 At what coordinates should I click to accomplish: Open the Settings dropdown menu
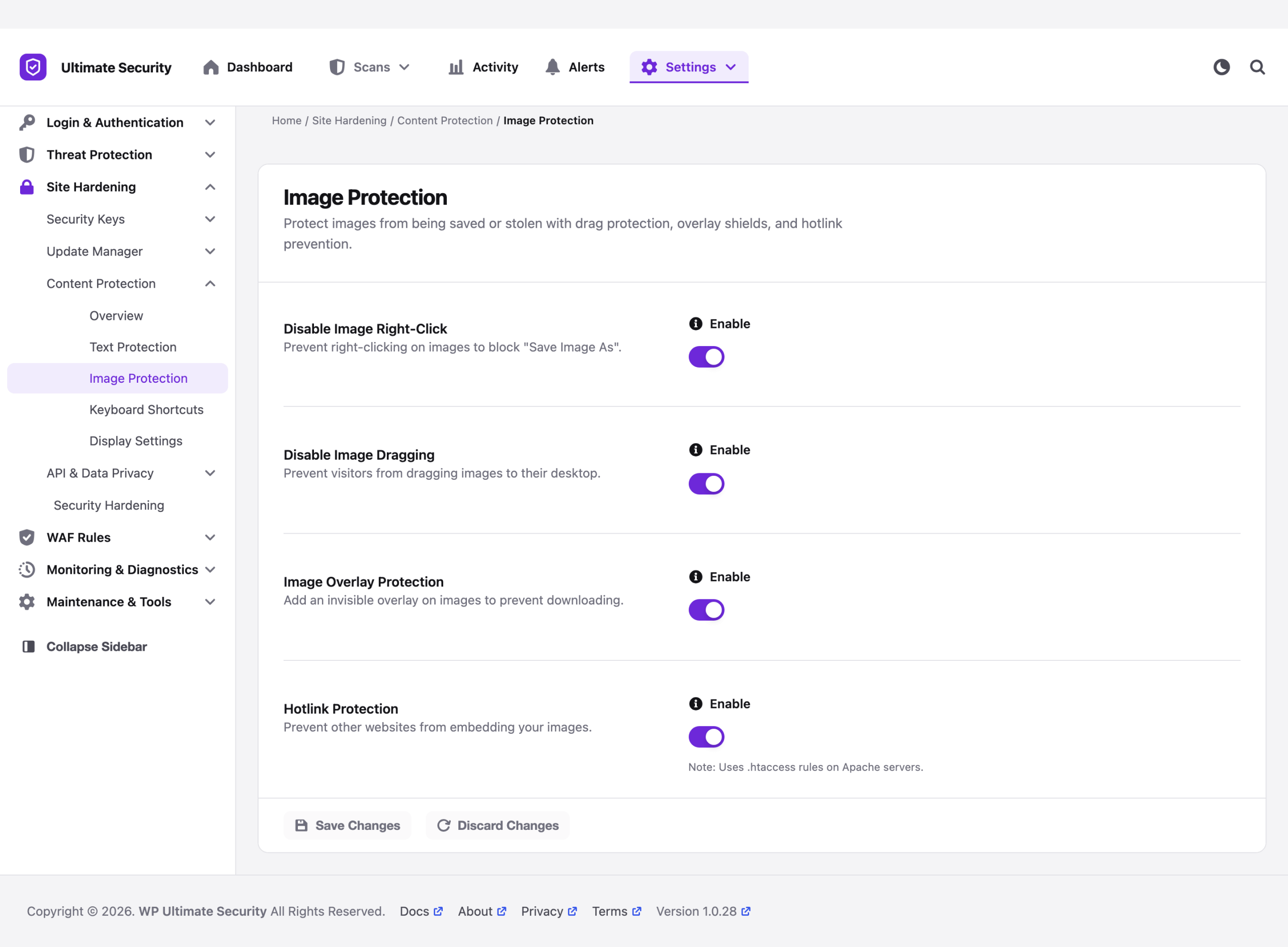[689, 67]
